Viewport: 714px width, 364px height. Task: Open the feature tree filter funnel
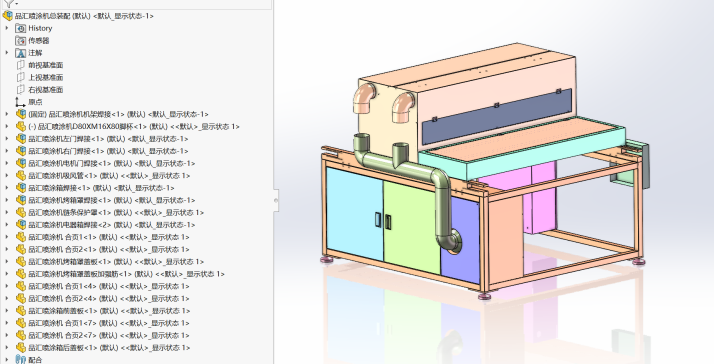(8, 3)
